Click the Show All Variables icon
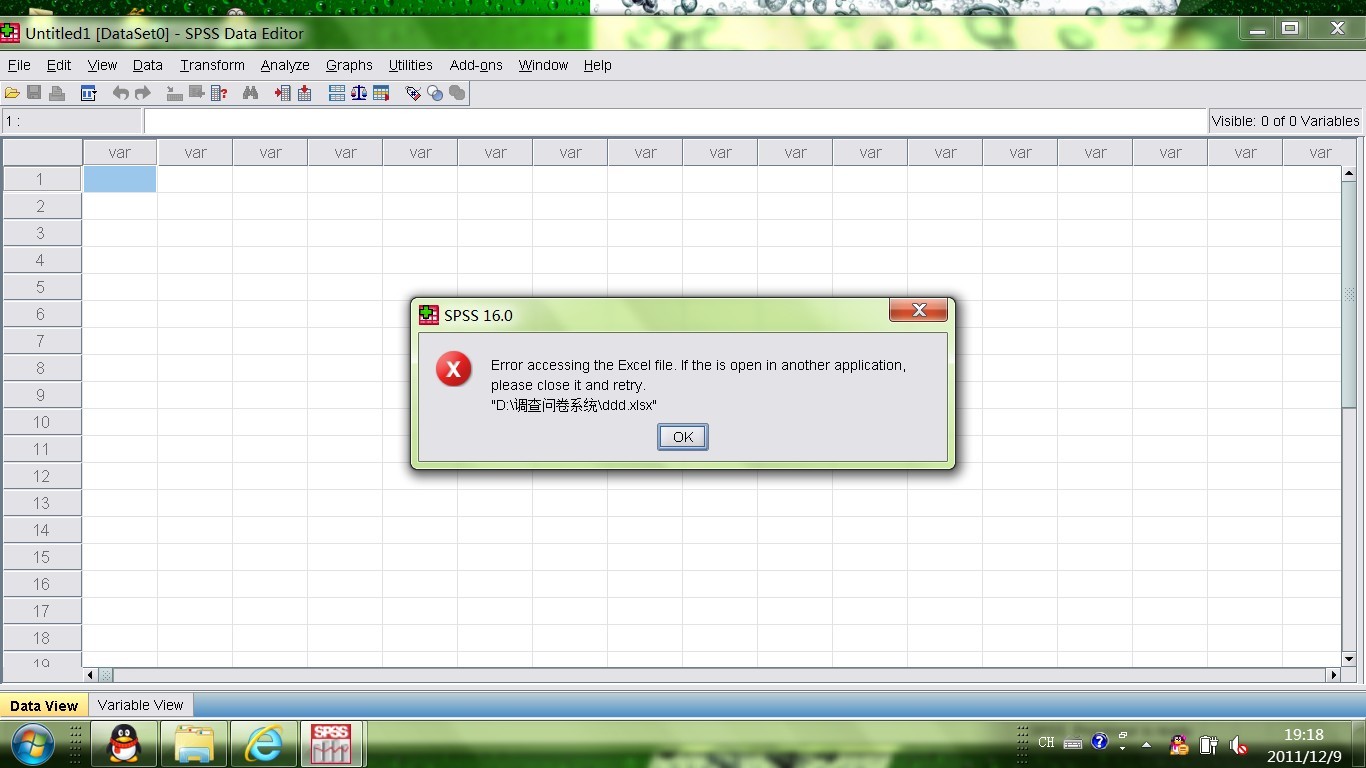Screen dimensions: 1366x768 tap(457, 93)
